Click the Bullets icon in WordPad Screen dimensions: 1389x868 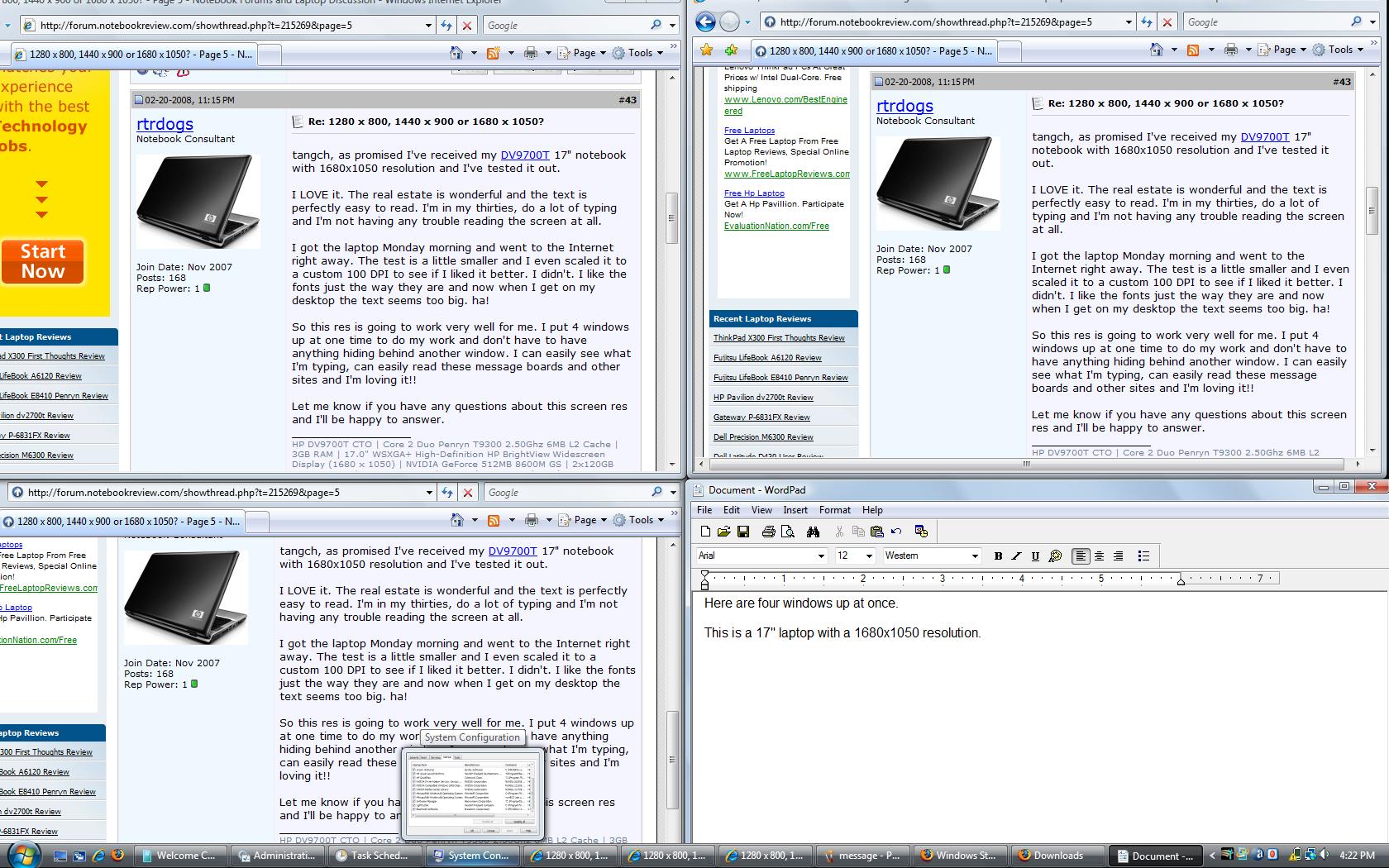[x=1143, y=556]
